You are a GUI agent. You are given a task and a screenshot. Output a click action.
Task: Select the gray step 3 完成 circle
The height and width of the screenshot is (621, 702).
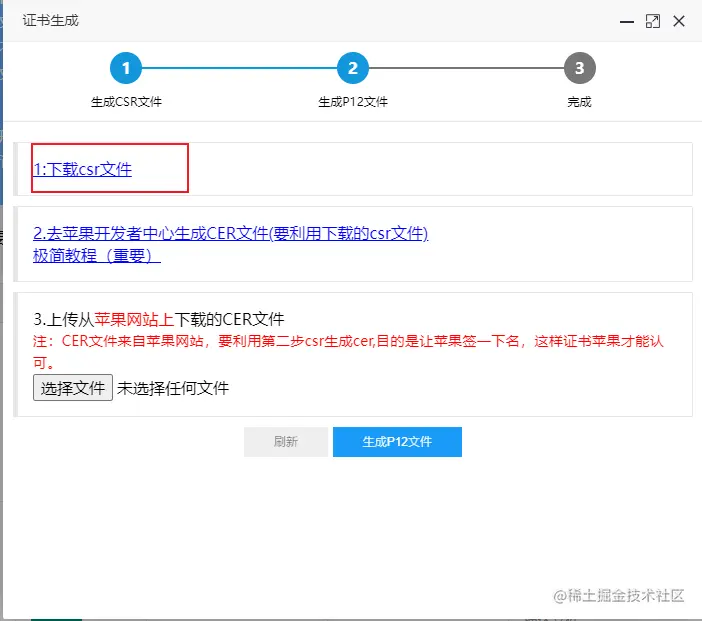pyautogui.click(x=580, y=68)
